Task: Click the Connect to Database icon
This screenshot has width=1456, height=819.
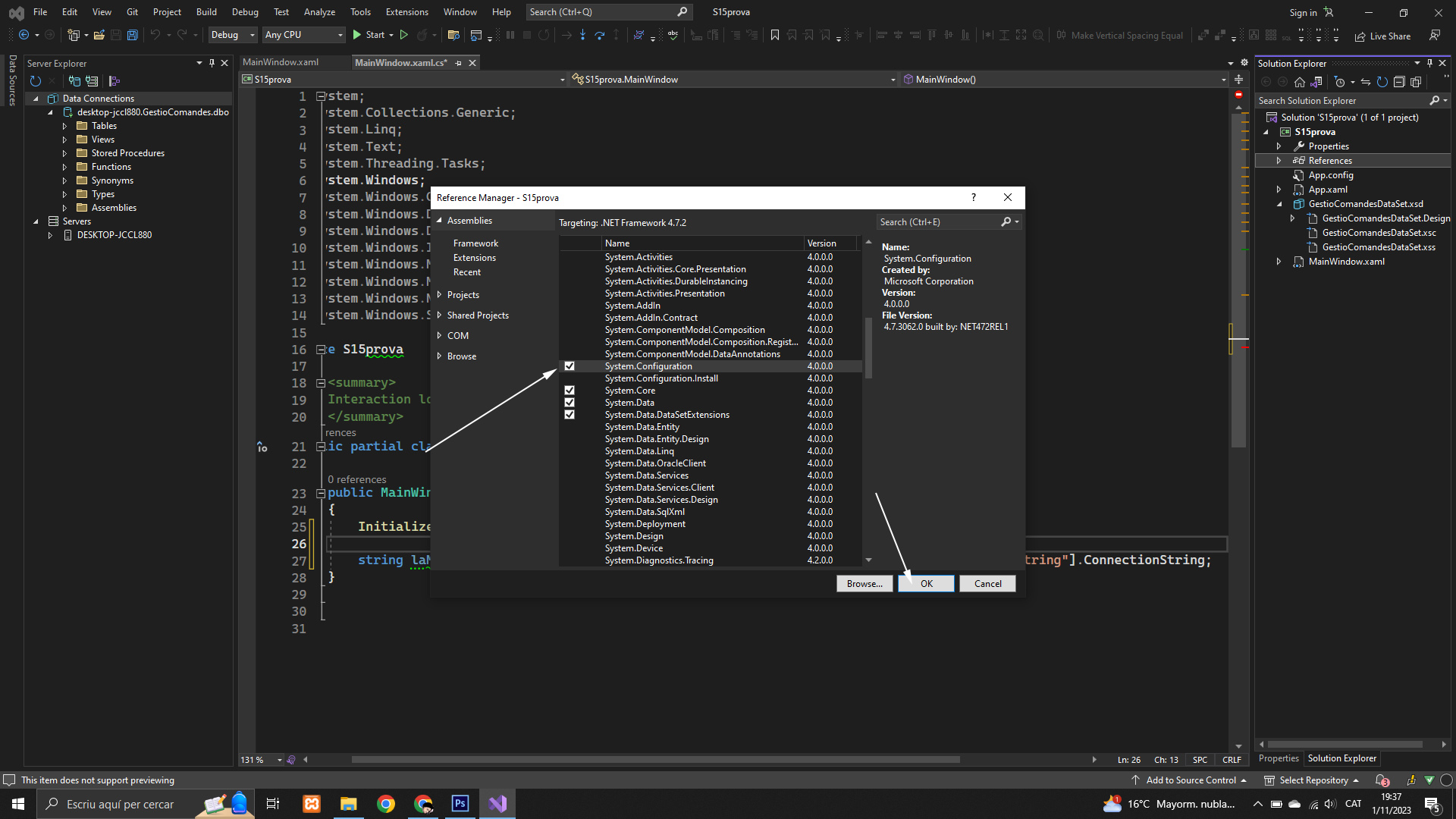Action: tap(74, 81)
